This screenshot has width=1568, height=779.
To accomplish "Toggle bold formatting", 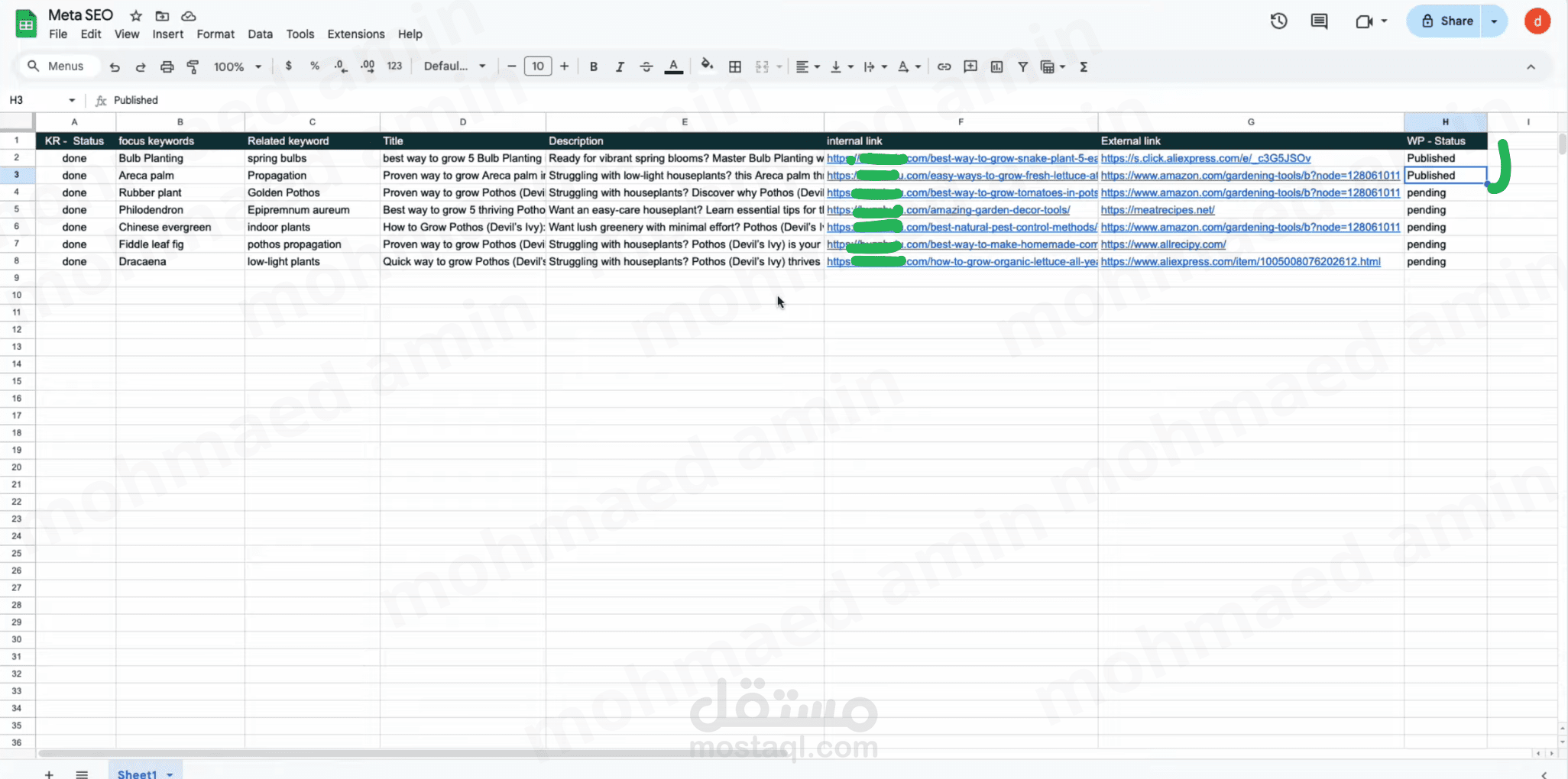I will click(x=593, y=67).
